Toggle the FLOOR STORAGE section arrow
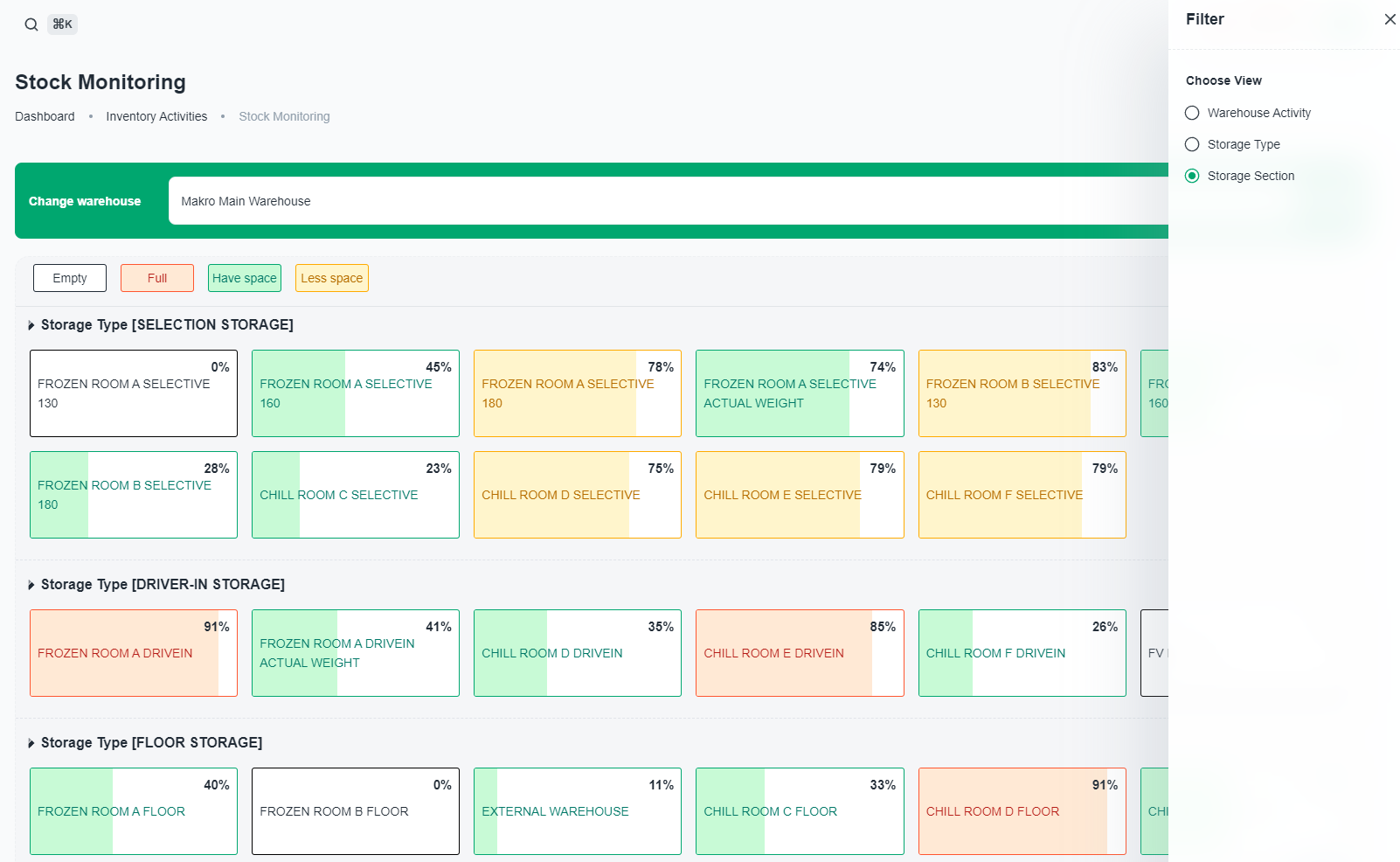 point(31,743)
